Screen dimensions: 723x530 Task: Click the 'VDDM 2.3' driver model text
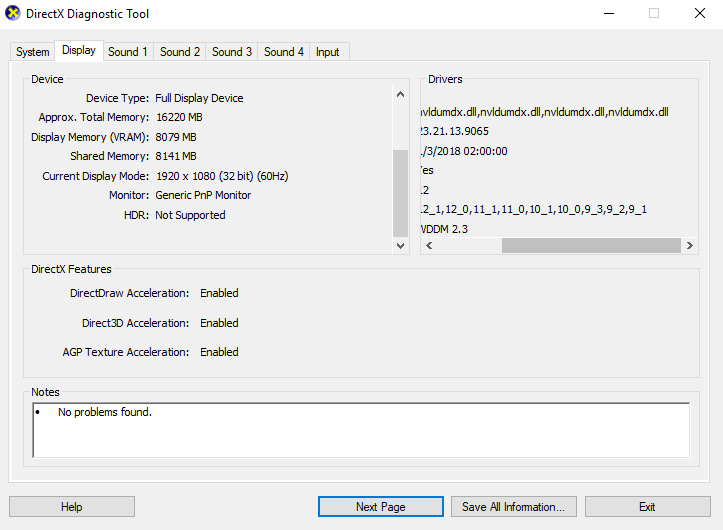[444, 229]
